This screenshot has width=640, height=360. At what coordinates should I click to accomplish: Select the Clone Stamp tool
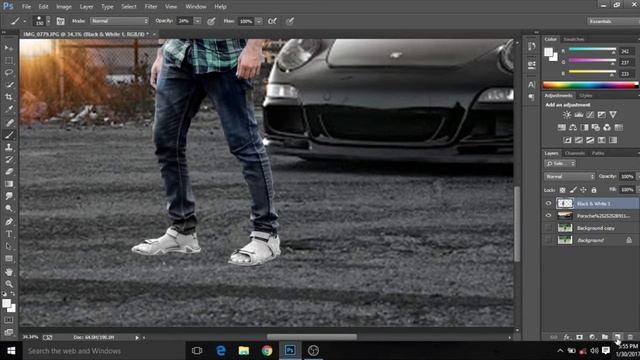[x=9, y=147]
